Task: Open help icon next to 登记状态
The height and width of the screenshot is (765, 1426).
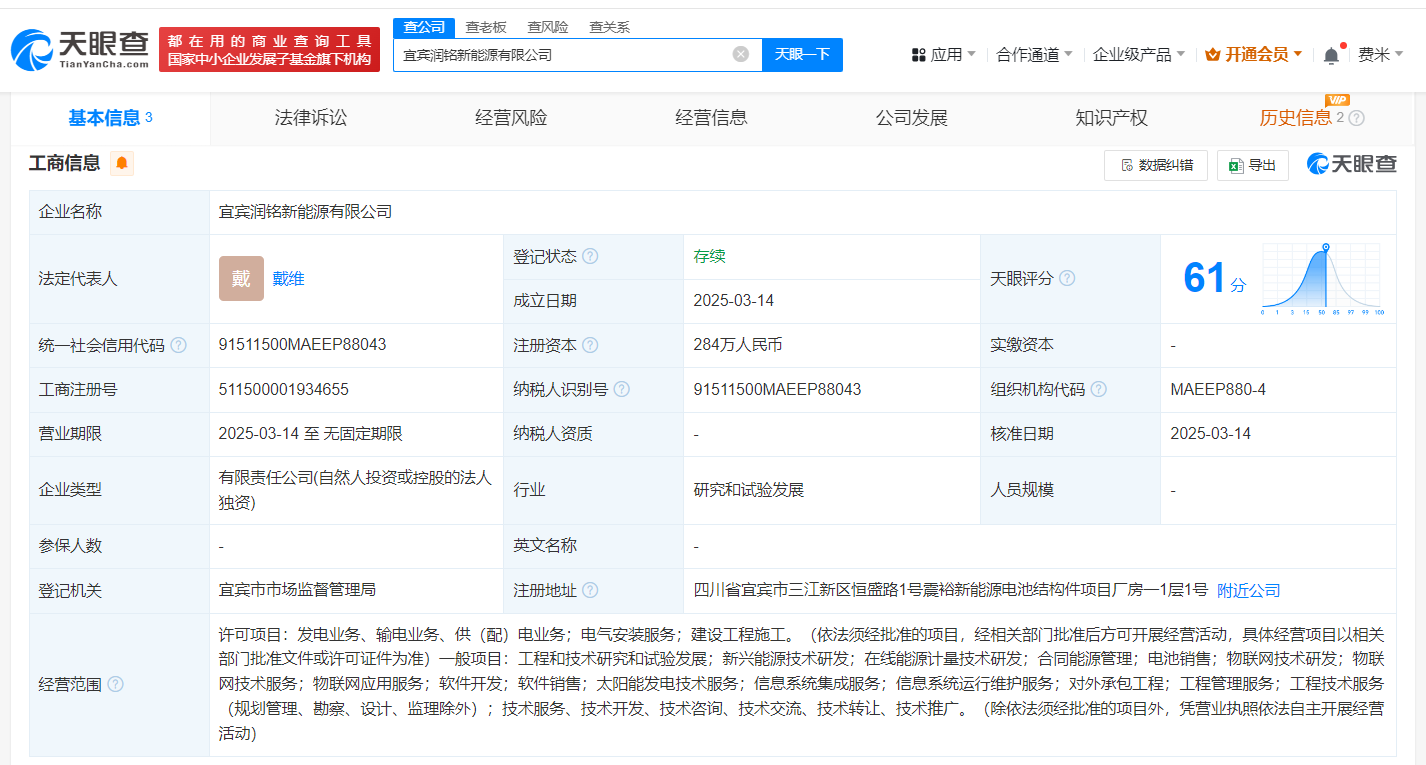Action: [x=590, y=256]
